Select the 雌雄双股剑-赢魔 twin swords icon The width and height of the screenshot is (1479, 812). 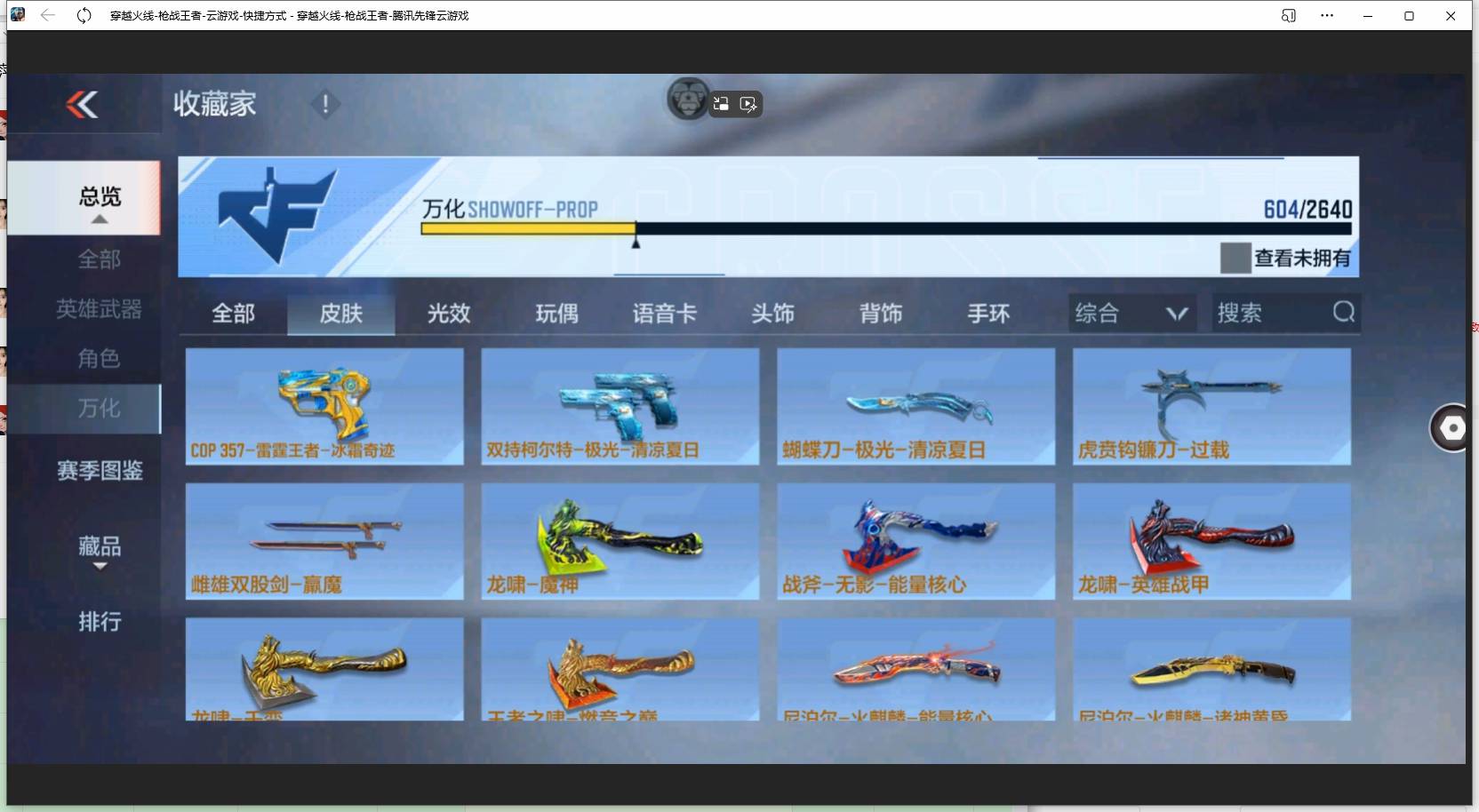pos(325,538)
